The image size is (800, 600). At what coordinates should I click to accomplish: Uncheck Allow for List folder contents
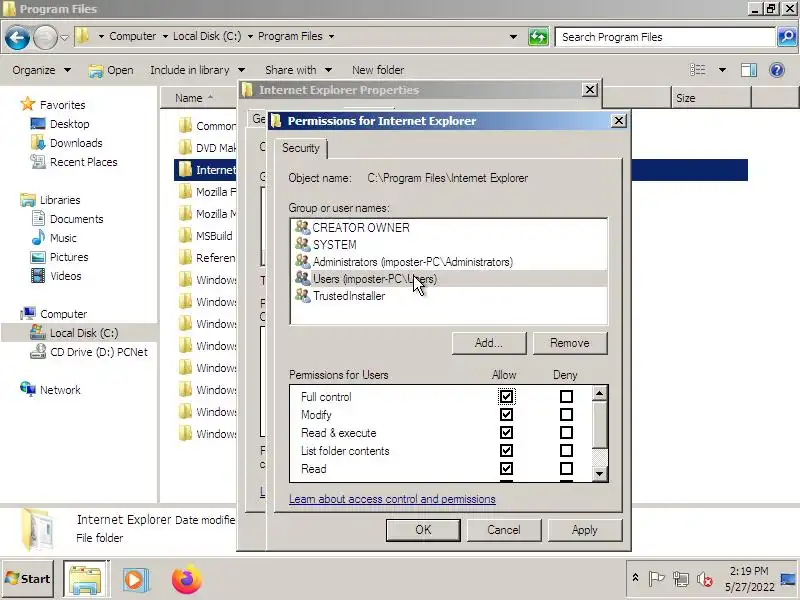tap(506, 451)
